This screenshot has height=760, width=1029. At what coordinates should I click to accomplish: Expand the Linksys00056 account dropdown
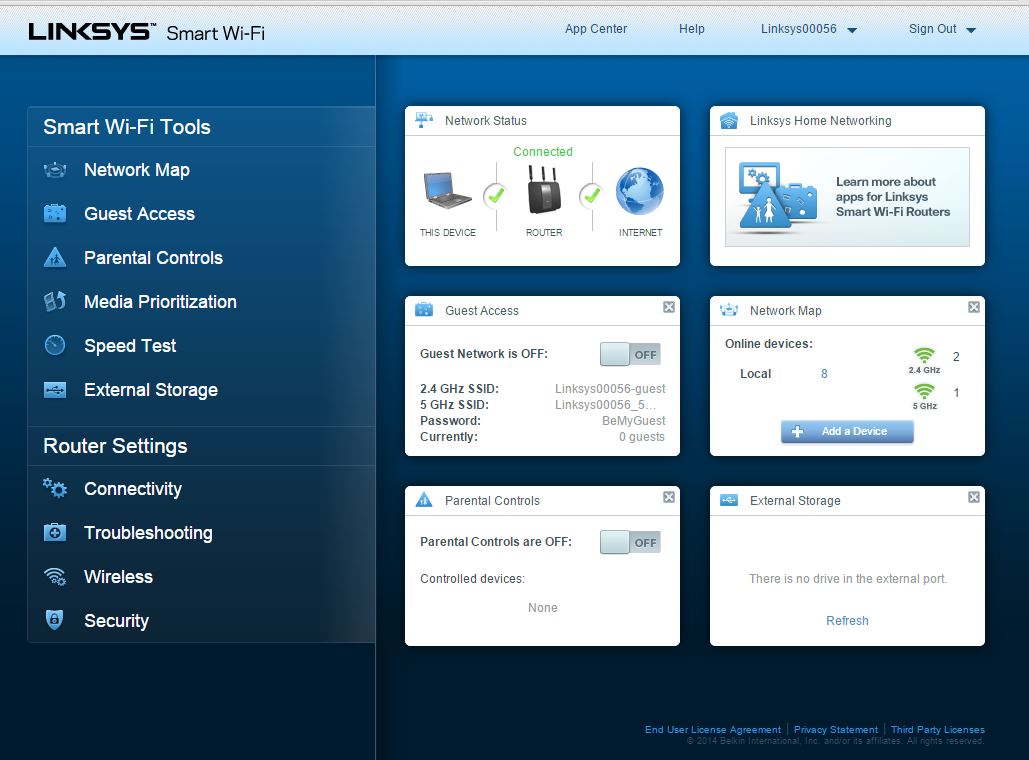[852, 30]
